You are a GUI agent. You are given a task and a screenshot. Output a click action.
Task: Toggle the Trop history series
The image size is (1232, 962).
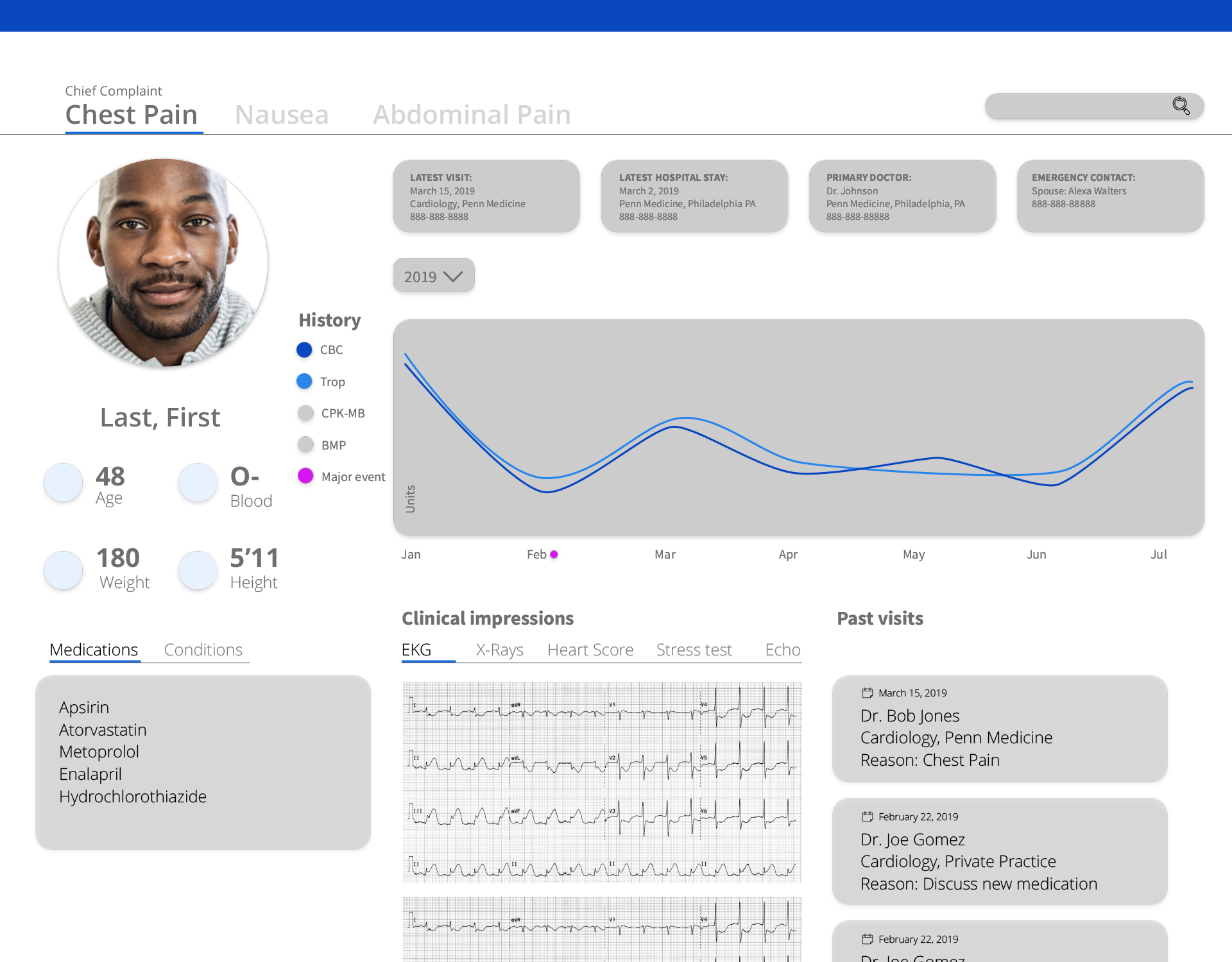(x=304, y=382)
